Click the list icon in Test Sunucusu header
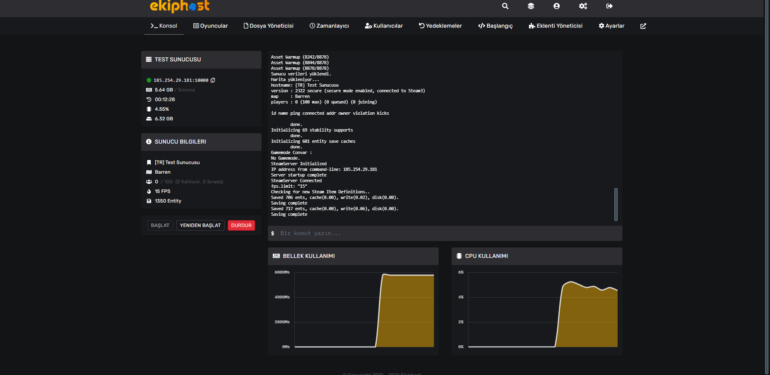This screenshot has height=375, width=770. coord(149,59)
